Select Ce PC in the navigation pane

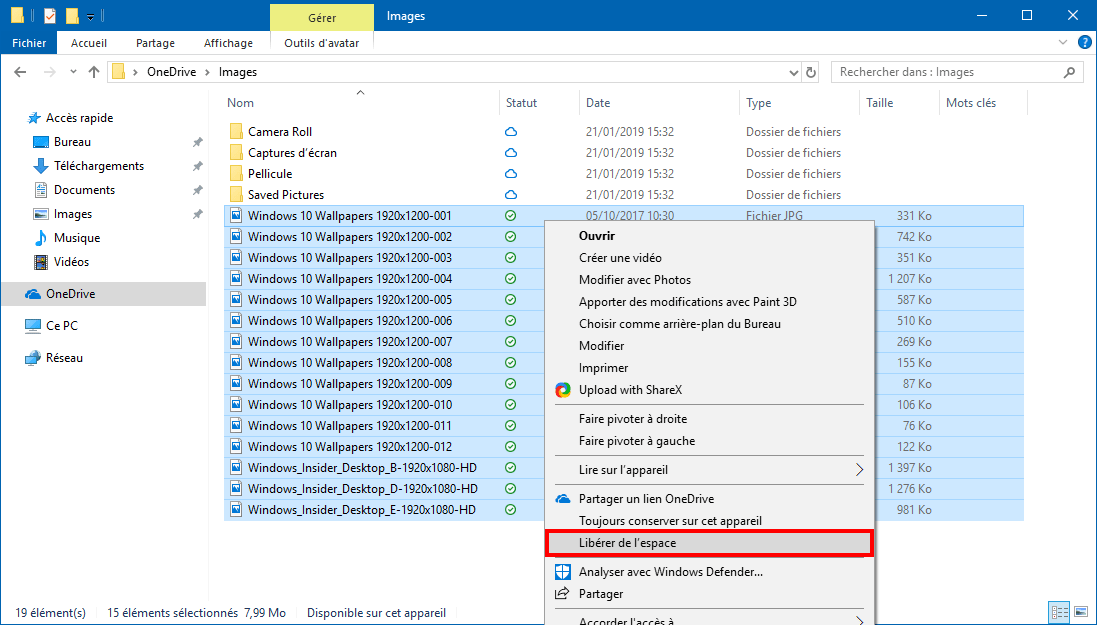(62, 325)
